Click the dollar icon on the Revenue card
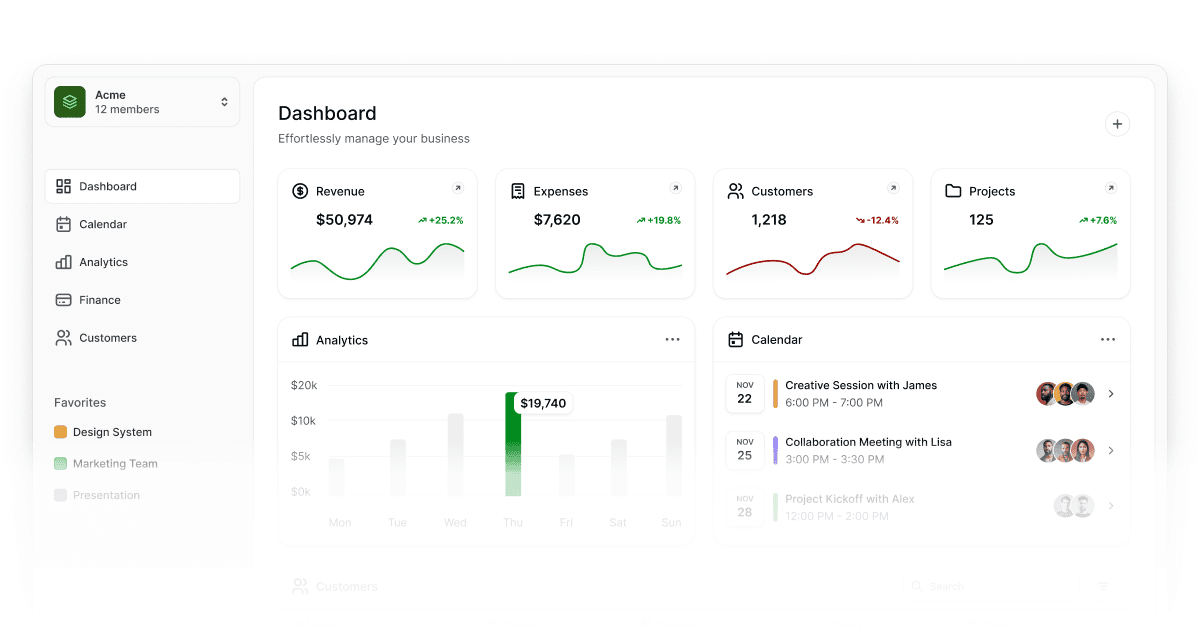1200x630 pixels. pos(299,191)
